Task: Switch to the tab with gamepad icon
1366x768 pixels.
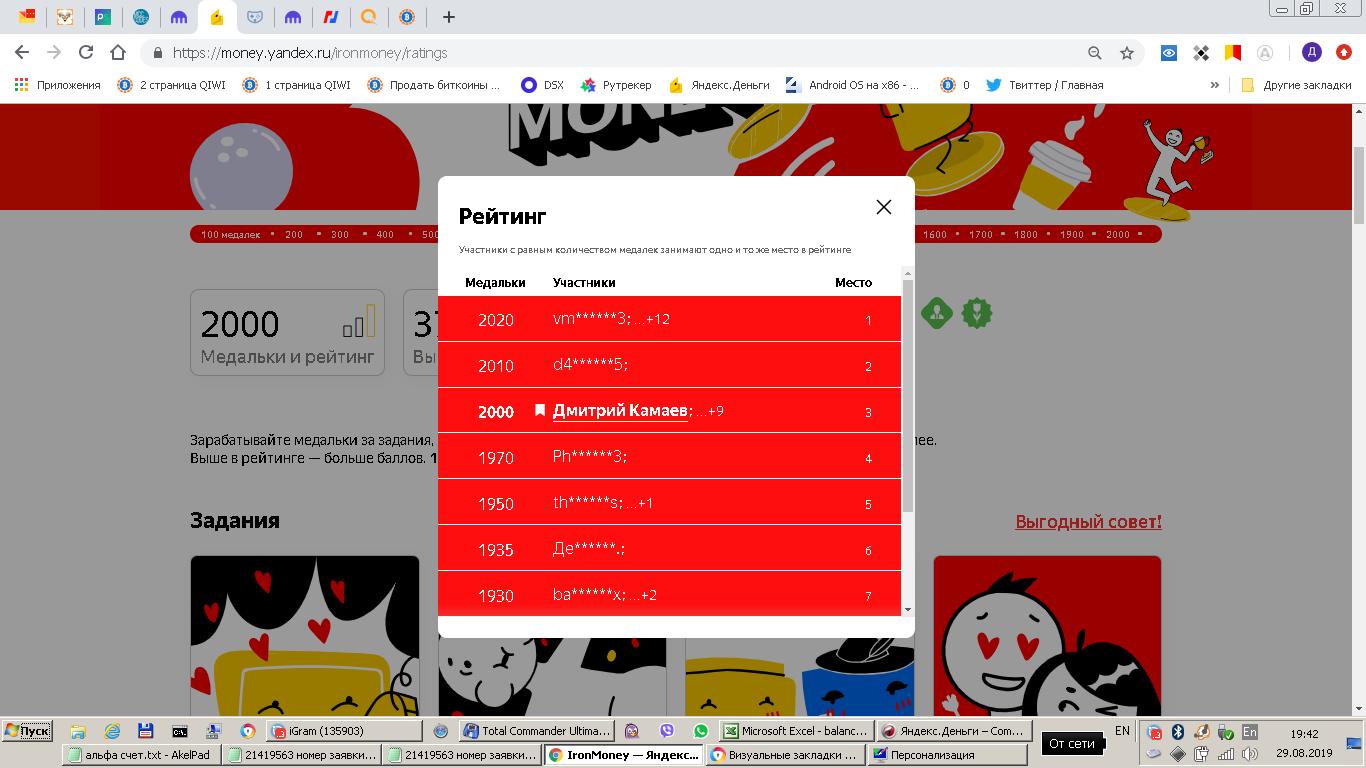Action: pos(255,17)
